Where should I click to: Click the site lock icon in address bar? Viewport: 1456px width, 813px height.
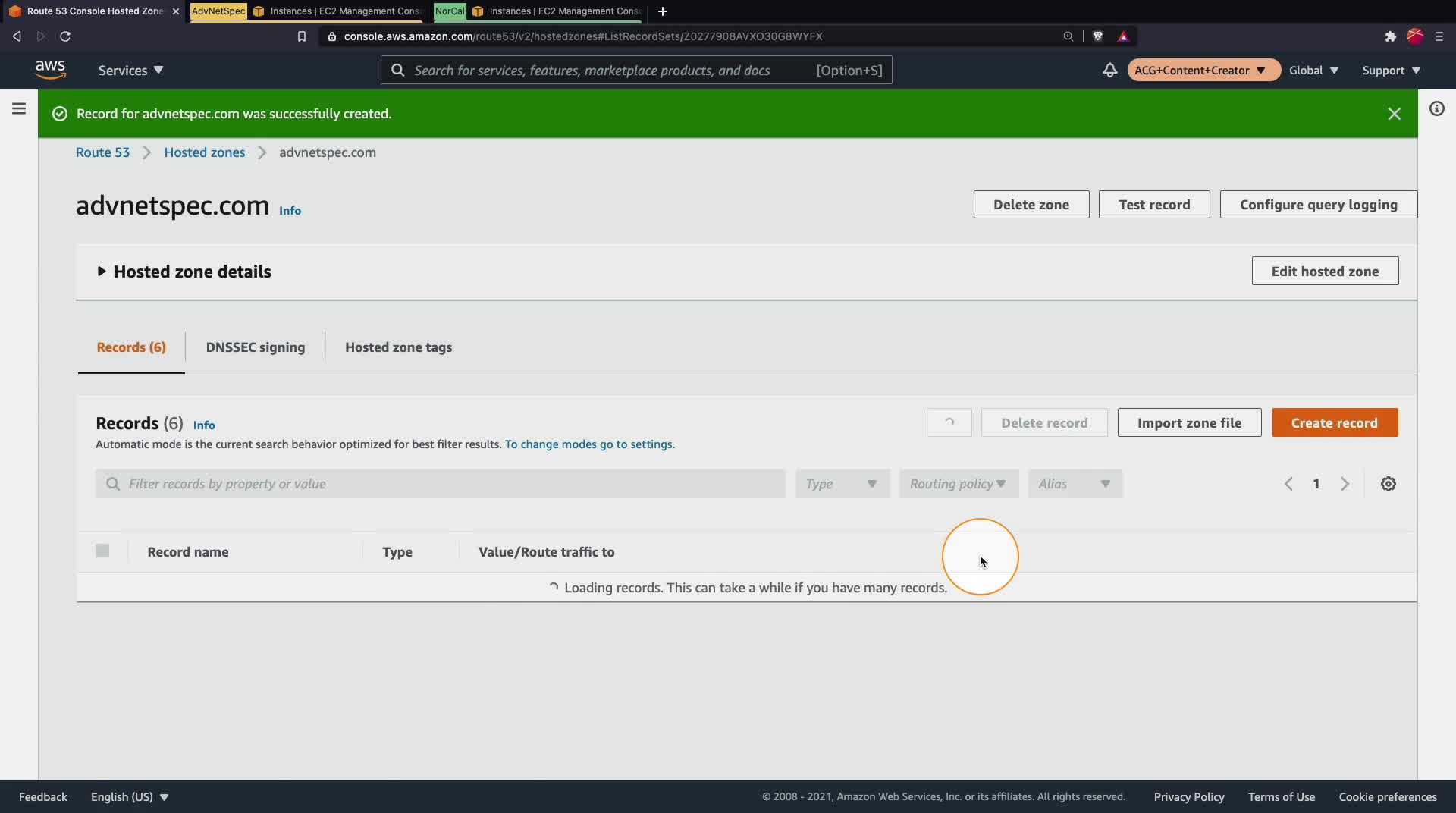click(x=331, y=36)
